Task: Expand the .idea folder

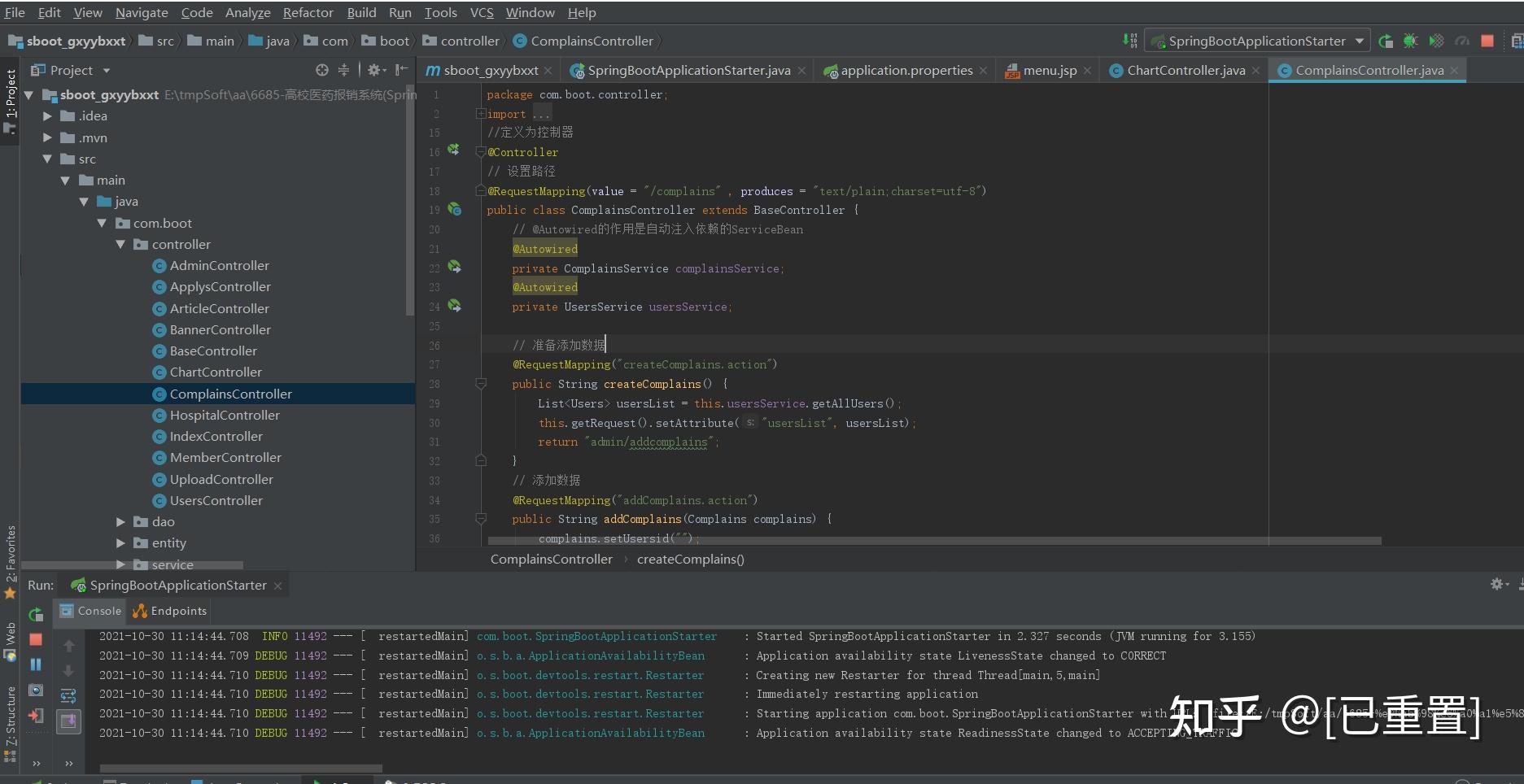Action: coord(47,116)
